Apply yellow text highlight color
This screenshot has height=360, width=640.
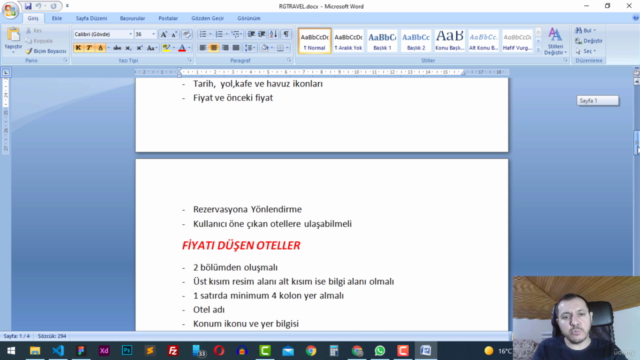pyautogui.click(x=166, y=48)
